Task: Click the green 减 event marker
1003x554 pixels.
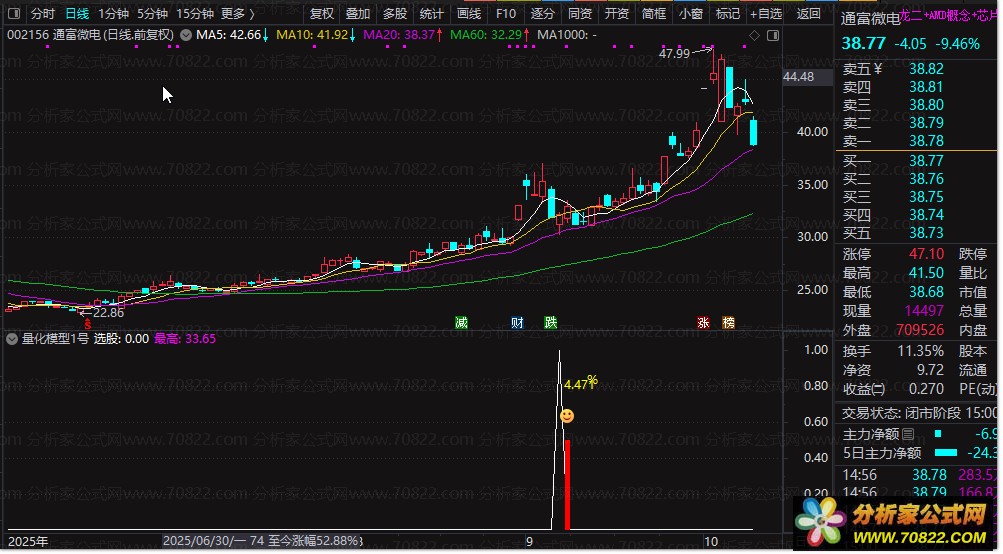Action: (x=461, y=323)
